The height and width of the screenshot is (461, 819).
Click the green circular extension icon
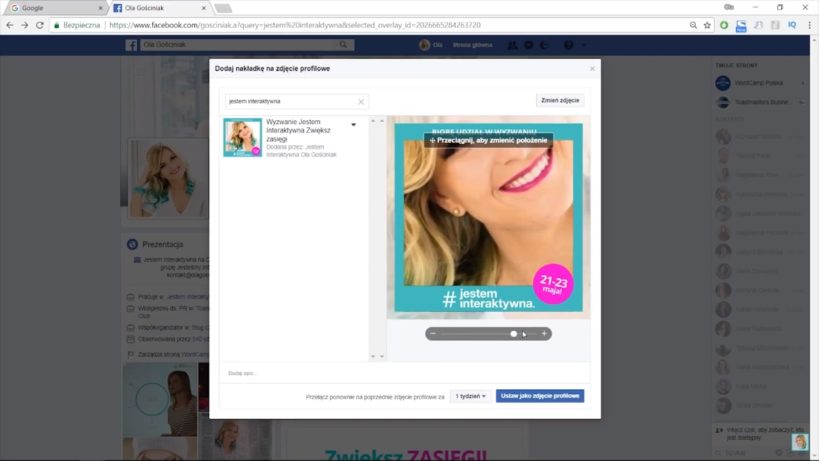click(724, 25)
